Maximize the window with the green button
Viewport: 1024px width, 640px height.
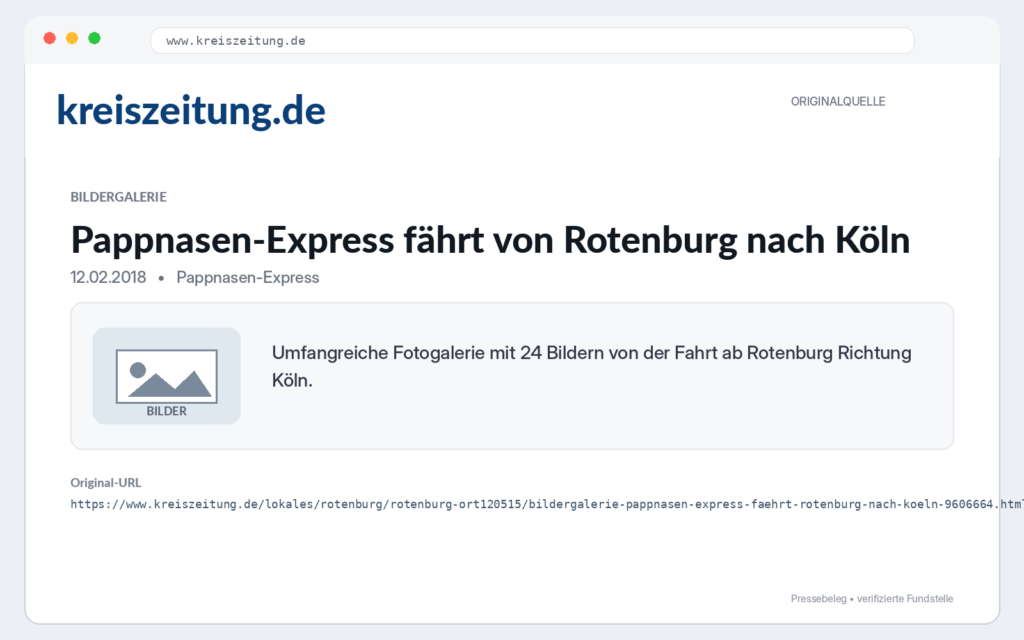pyautogui.click(x=95, y=38)
